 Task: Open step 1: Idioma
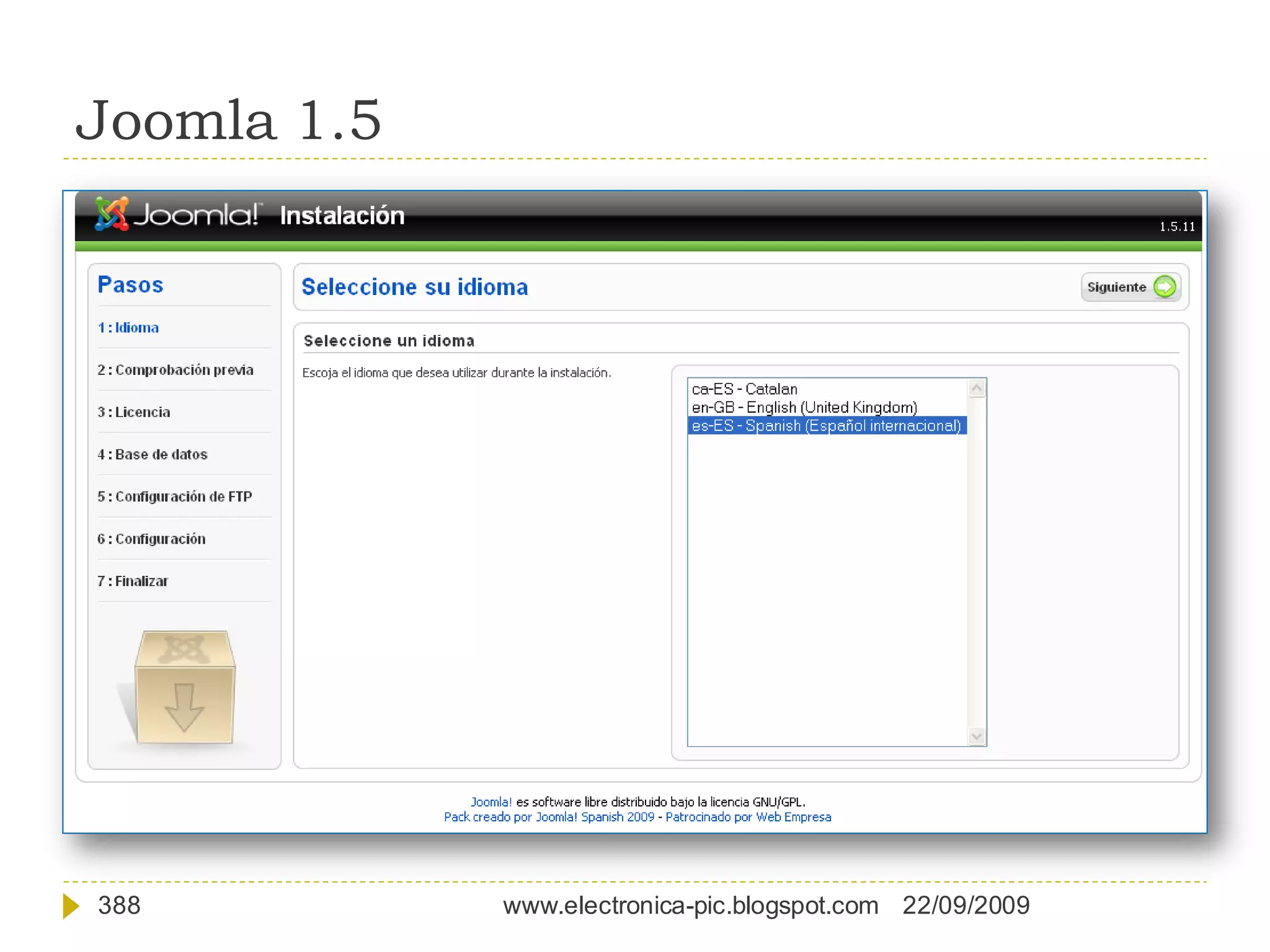coord(128,327)
